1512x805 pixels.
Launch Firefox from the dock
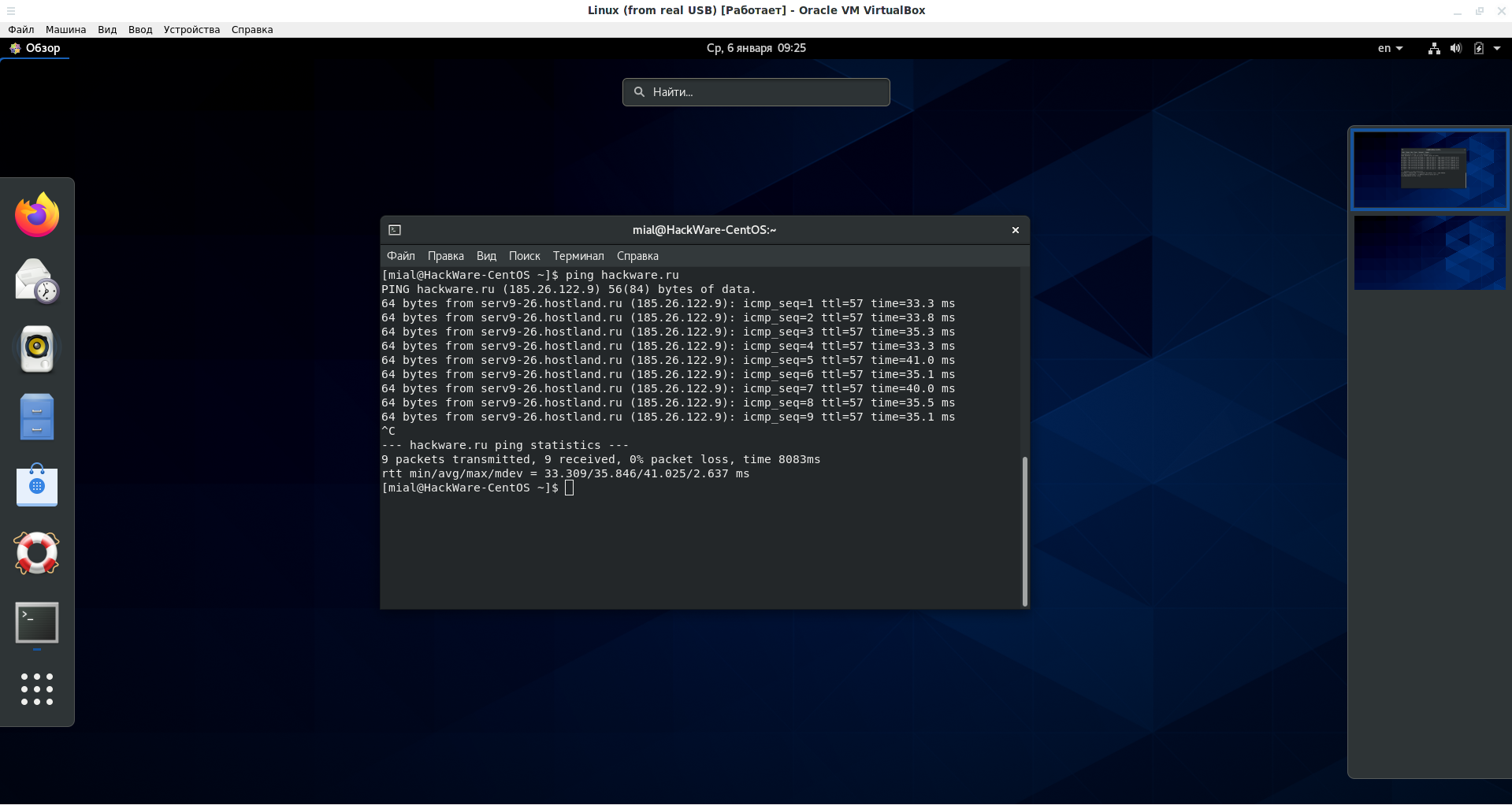tap(37, 215)
